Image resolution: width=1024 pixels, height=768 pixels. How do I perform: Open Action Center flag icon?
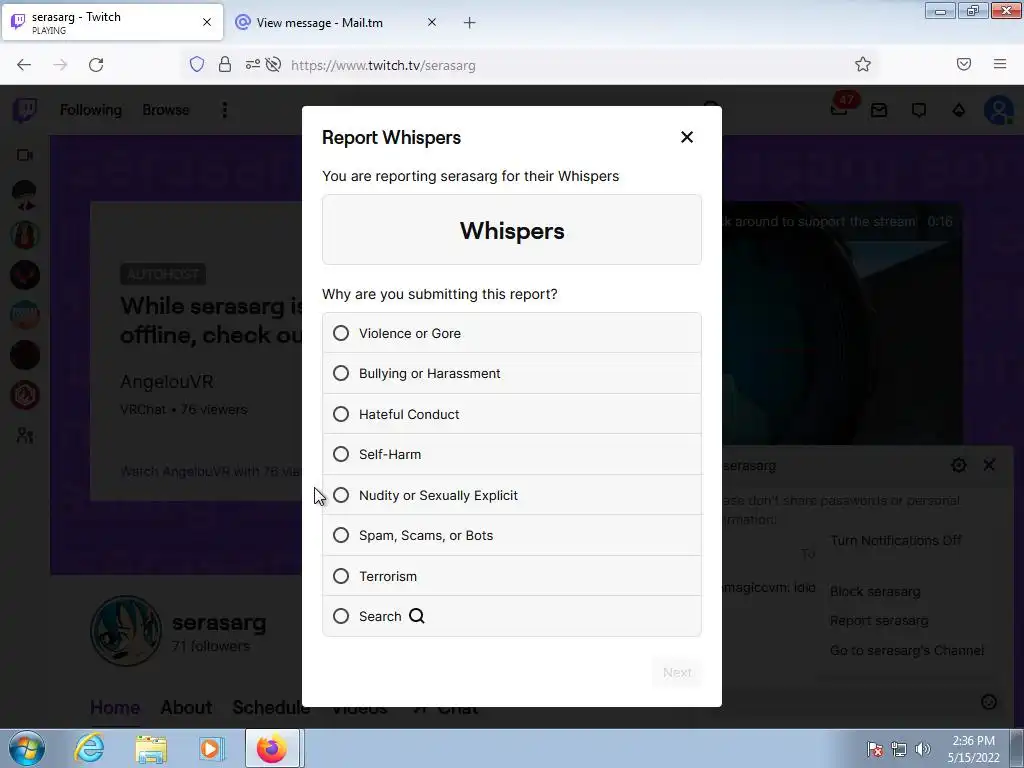(875, 749)
